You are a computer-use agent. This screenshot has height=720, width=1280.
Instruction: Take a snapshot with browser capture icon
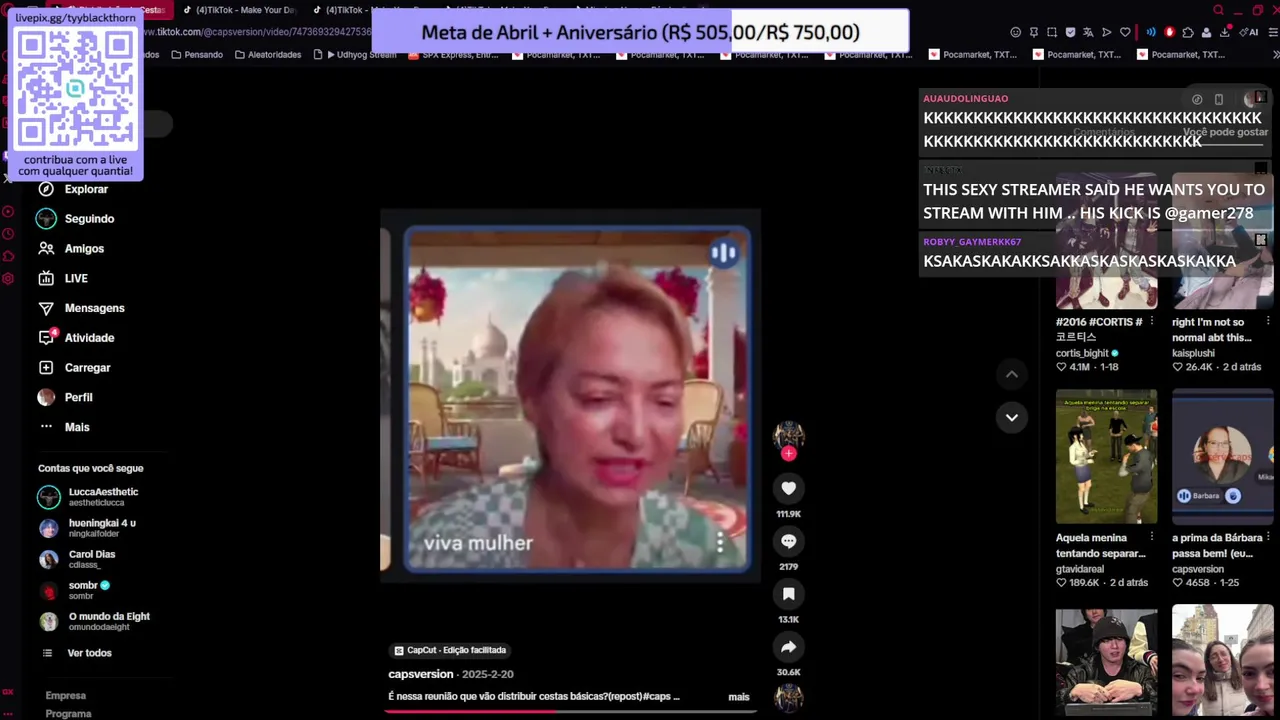tap(1052, 32)
